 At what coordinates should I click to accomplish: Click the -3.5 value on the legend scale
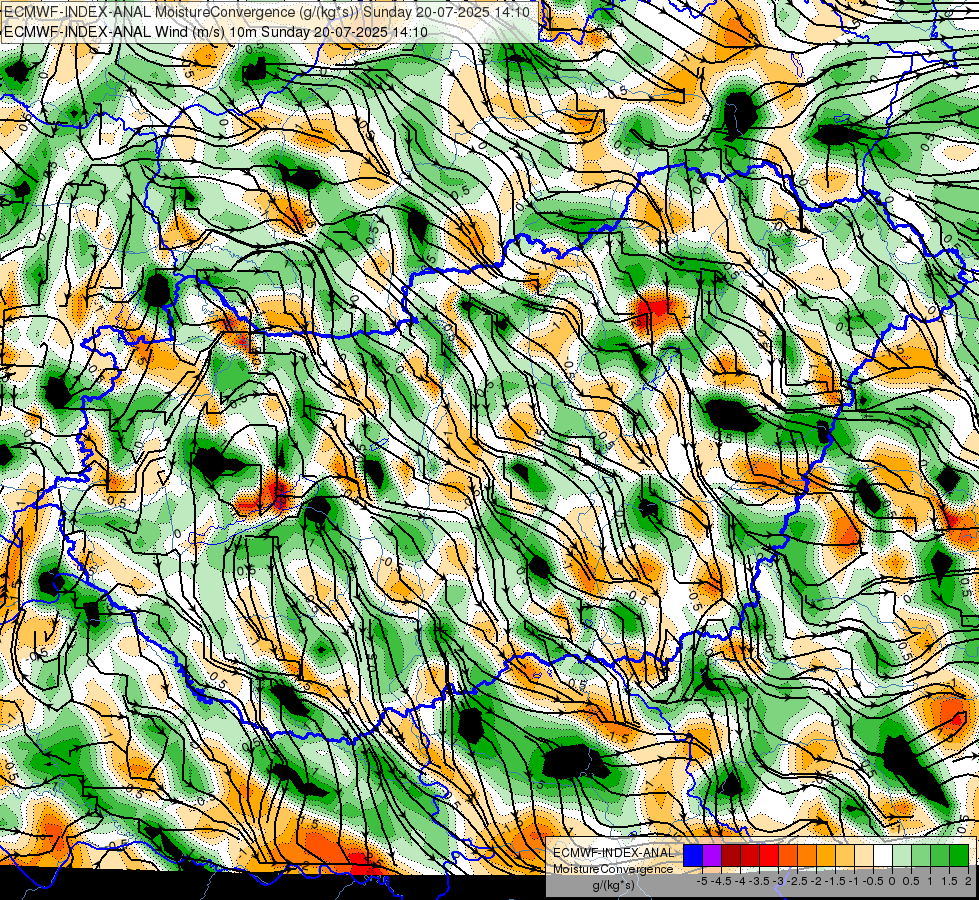pos(760,881)
